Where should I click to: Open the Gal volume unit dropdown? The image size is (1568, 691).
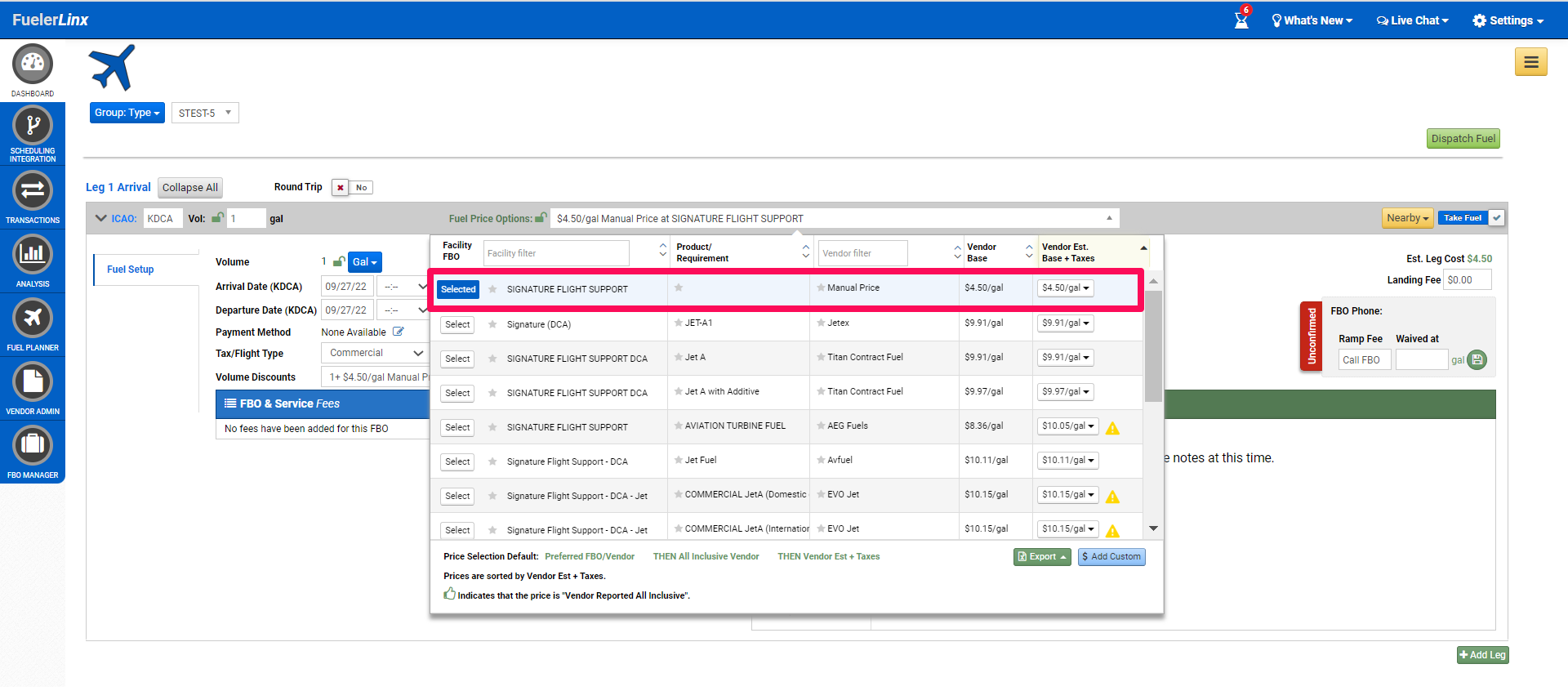[365, 262]
